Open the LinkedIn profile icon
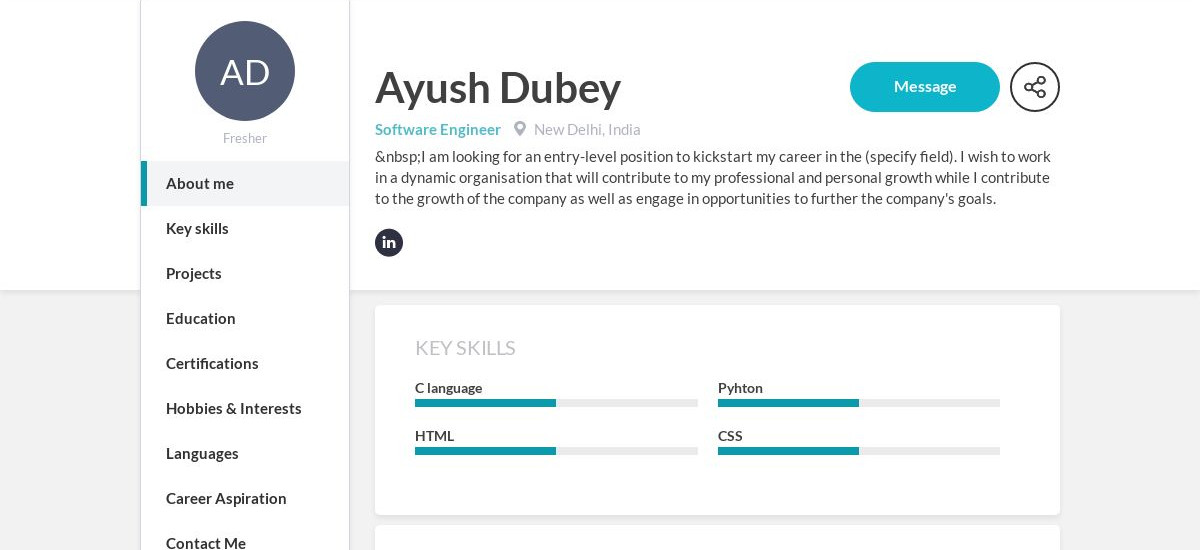Screen dimensions: 1200x550 pyautogui.click(x=389, y=243)
